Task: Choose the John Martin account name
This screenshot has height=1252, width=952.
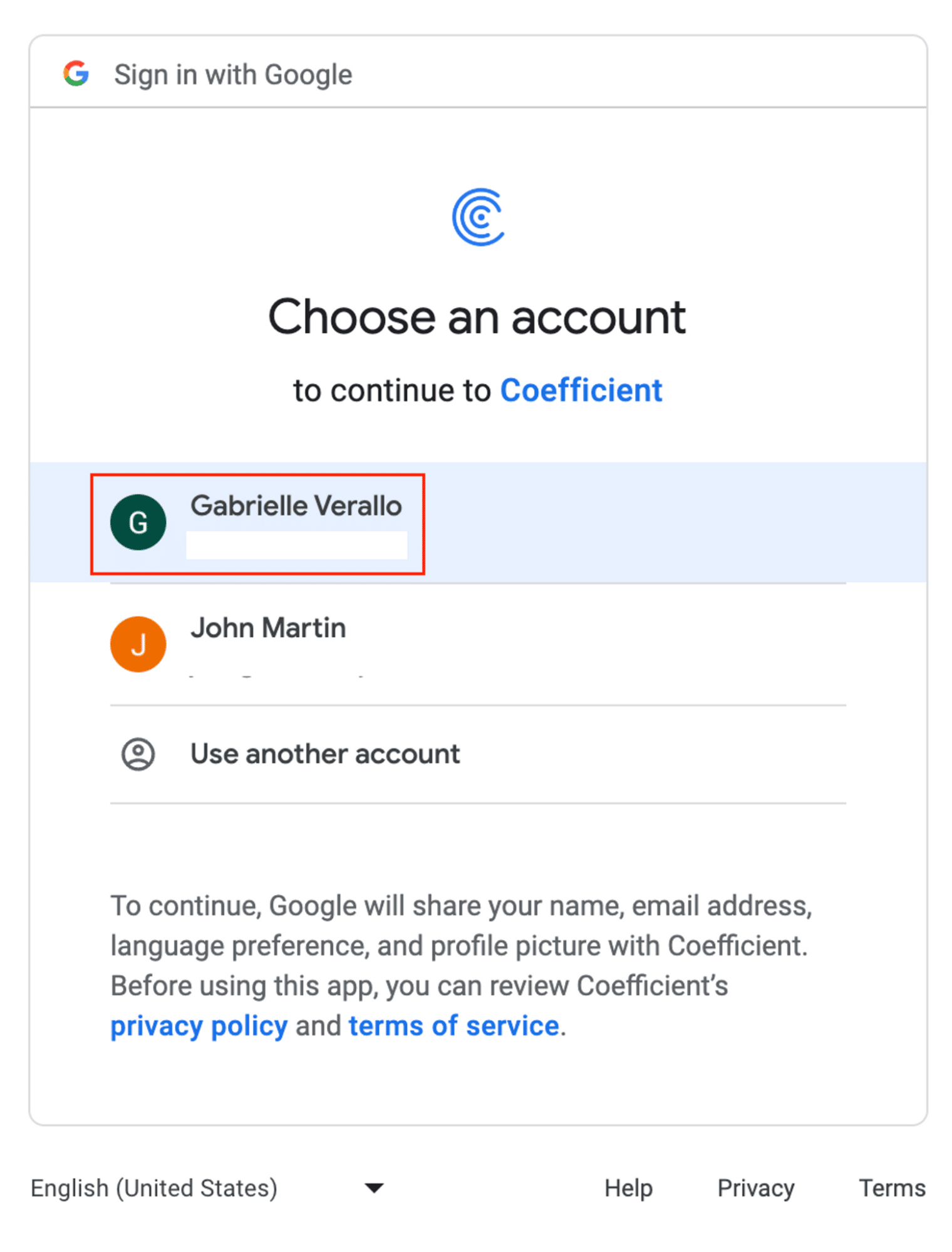Action: 268,628
